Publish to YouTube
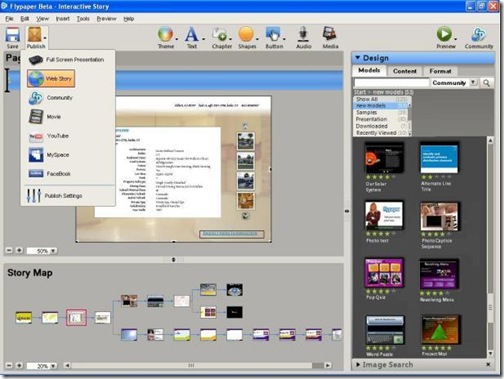This screenshot has width=504, height=379. tap(49, 136)
